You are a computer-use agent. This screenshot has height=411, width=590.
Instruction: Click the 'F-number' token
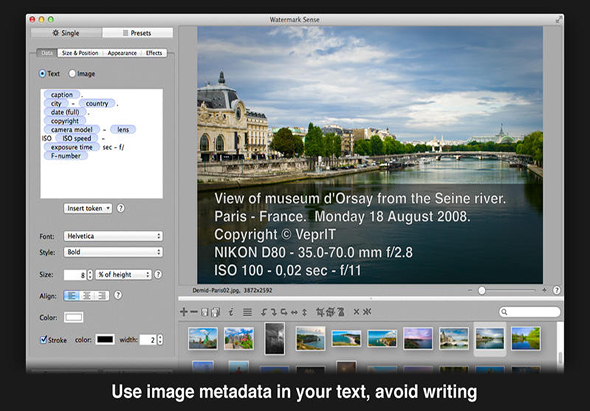click(66, 156)
